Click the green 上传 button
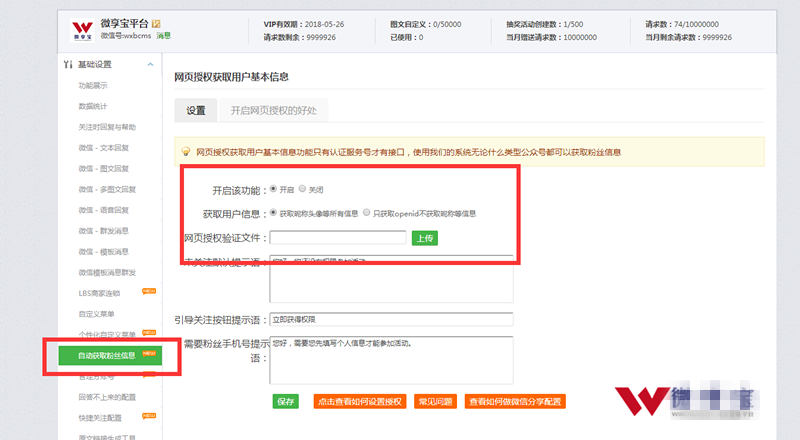 point(424,238)
